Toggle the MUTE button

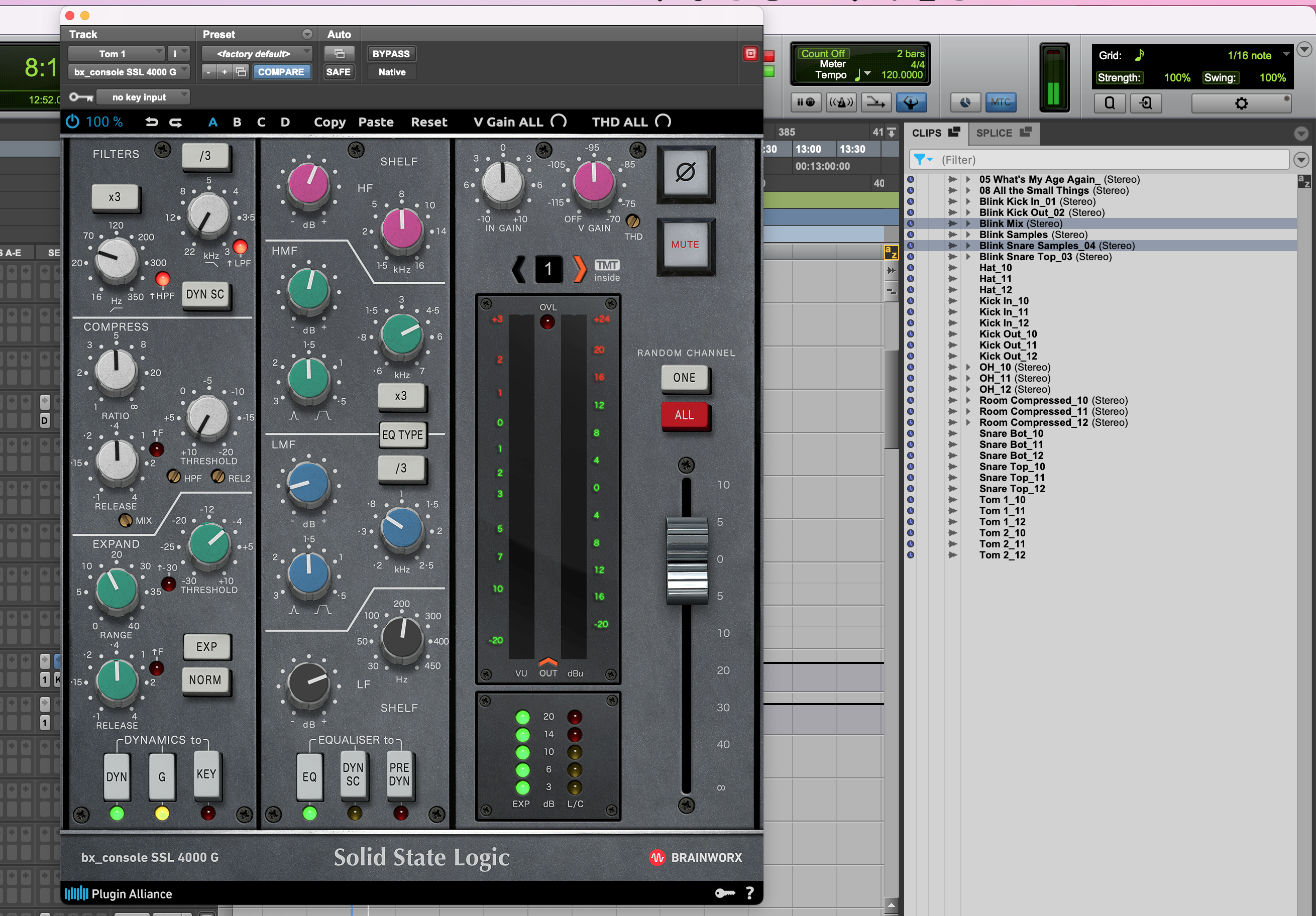coord(685,245)
